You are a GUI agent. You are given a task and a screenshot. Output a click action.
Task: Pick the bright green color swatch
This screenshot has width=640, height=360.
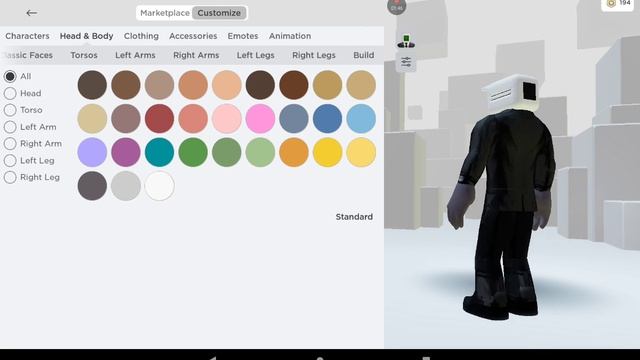point(193,152)
